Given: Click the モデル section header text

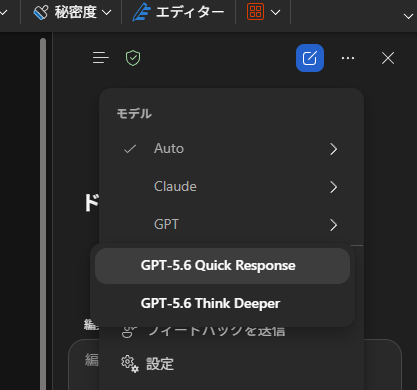Looking at the screenshot, I should point(134,114).
